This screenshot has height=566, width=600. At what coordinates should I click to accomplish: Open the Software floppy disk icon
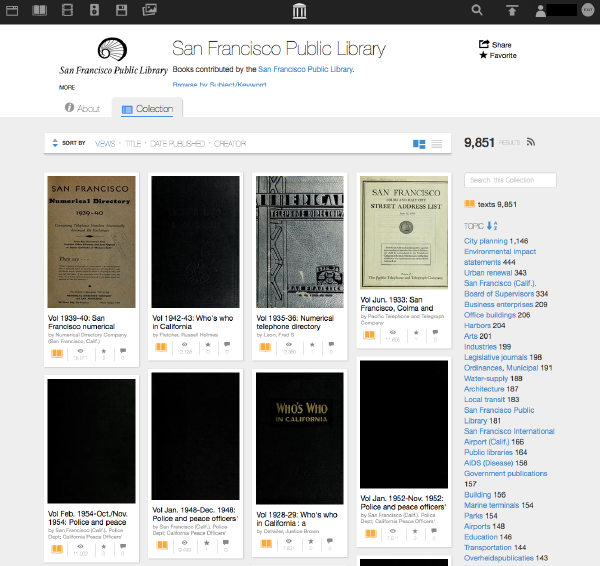coord(121,11)
